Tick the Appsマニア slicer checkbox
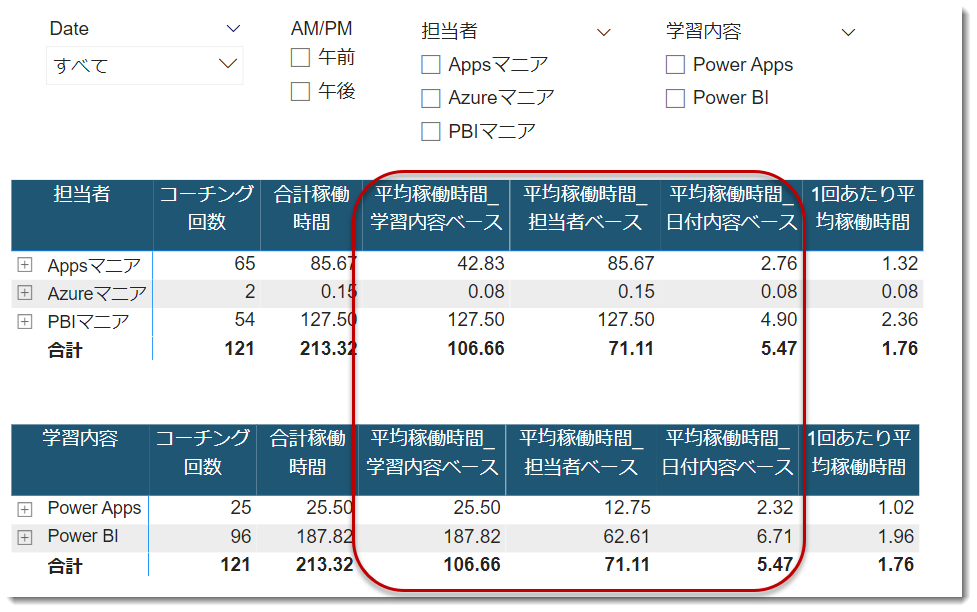This screenshot has width=977, height=612. [x=431, y=65]
